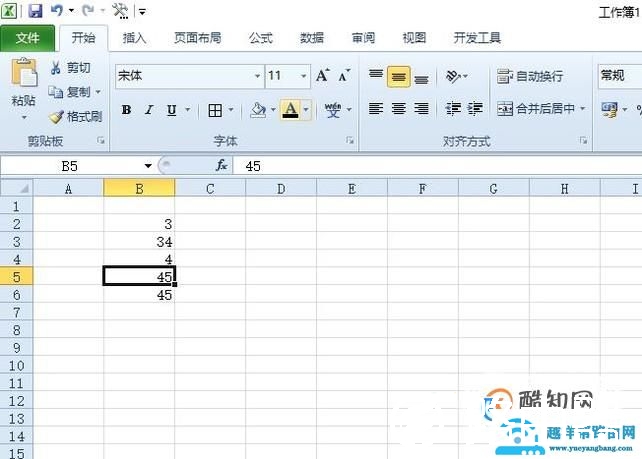Expand the 复制 copy options arrow
Viewport: 642px width, 459px height.
(98, 92)
